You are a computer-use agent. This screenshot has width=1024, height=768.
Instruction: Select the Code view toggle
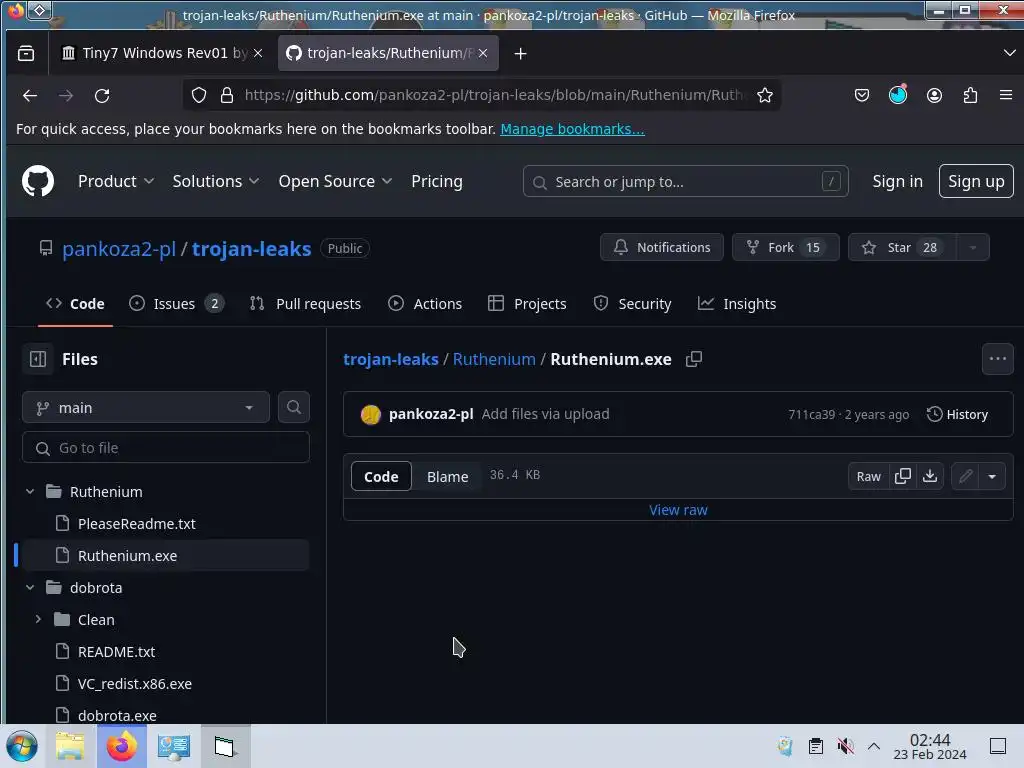(x=381, y=476)
